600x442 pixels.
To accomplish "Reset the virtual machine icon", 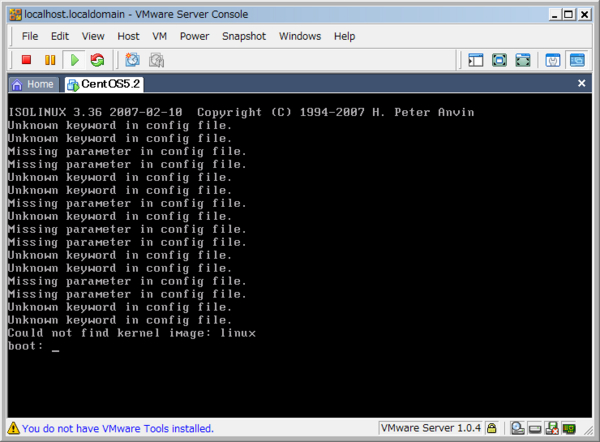I will 97,60.
